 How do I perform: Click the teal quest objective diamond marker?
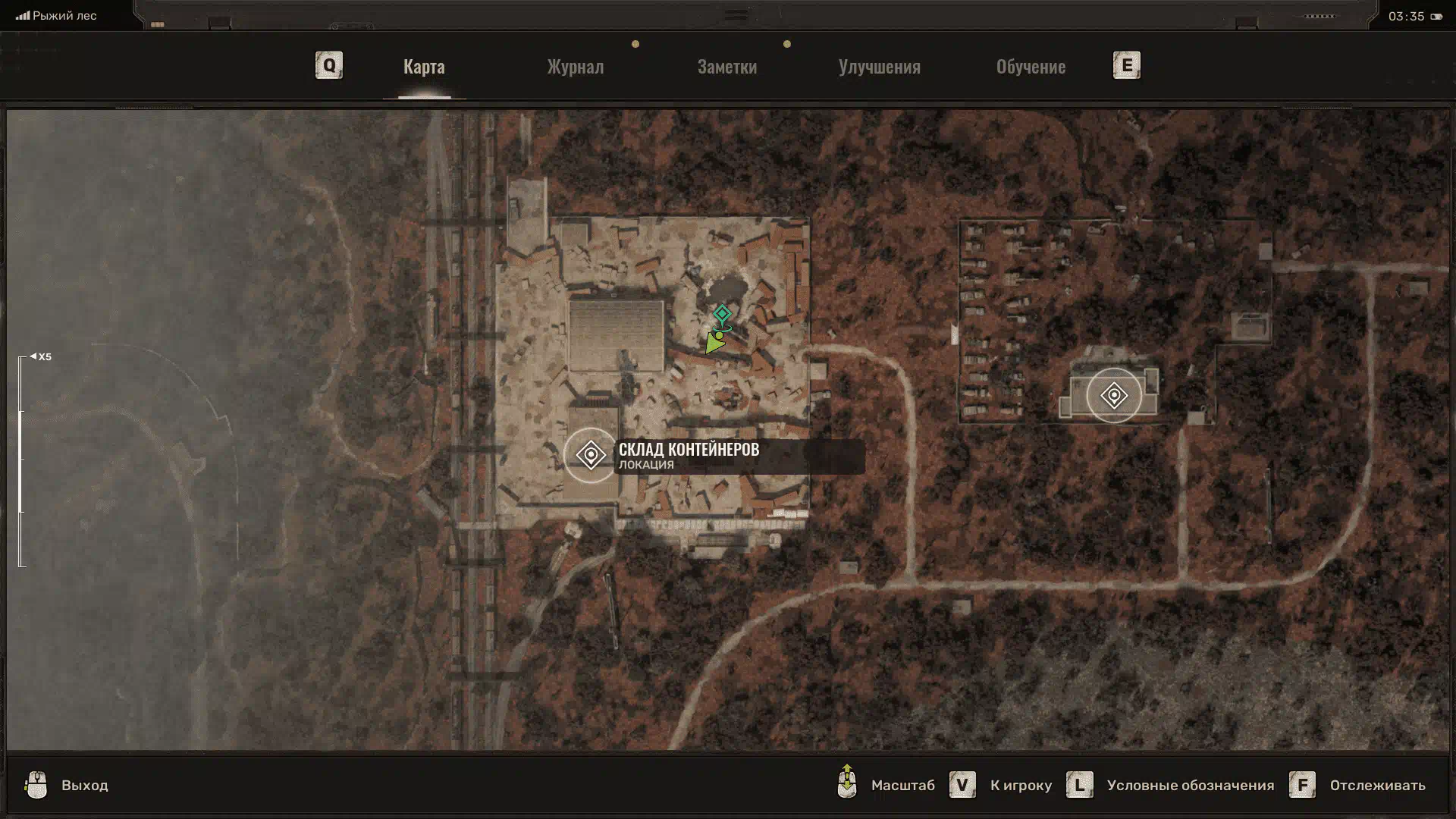[722, 313]
